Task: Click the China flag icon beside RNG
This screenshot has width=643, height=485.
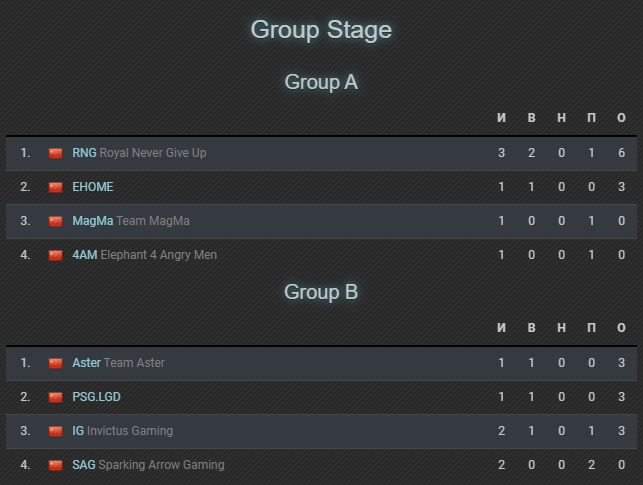Action: point(55,153)
